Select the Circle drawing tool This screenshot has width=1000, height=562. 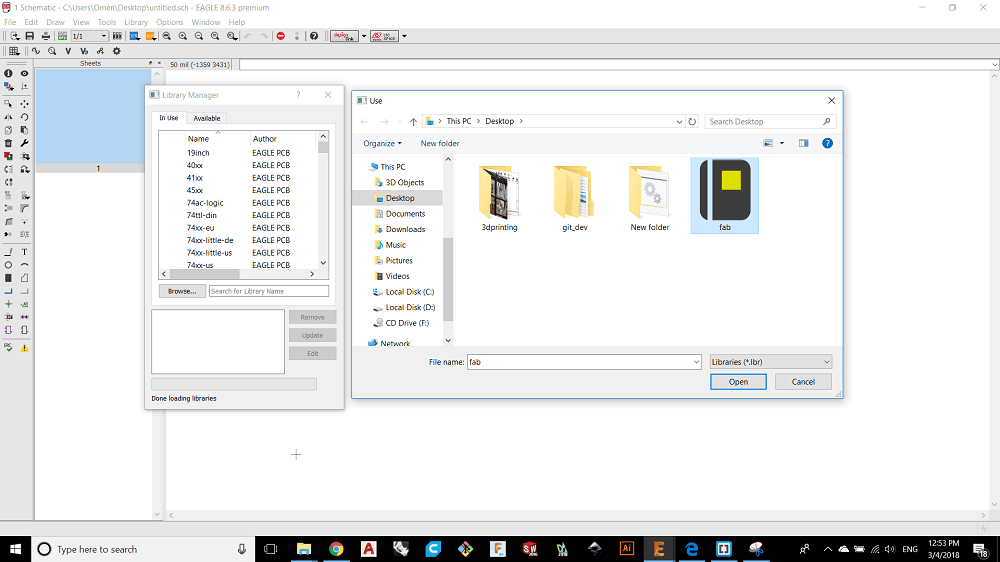(x=8, y=265)
